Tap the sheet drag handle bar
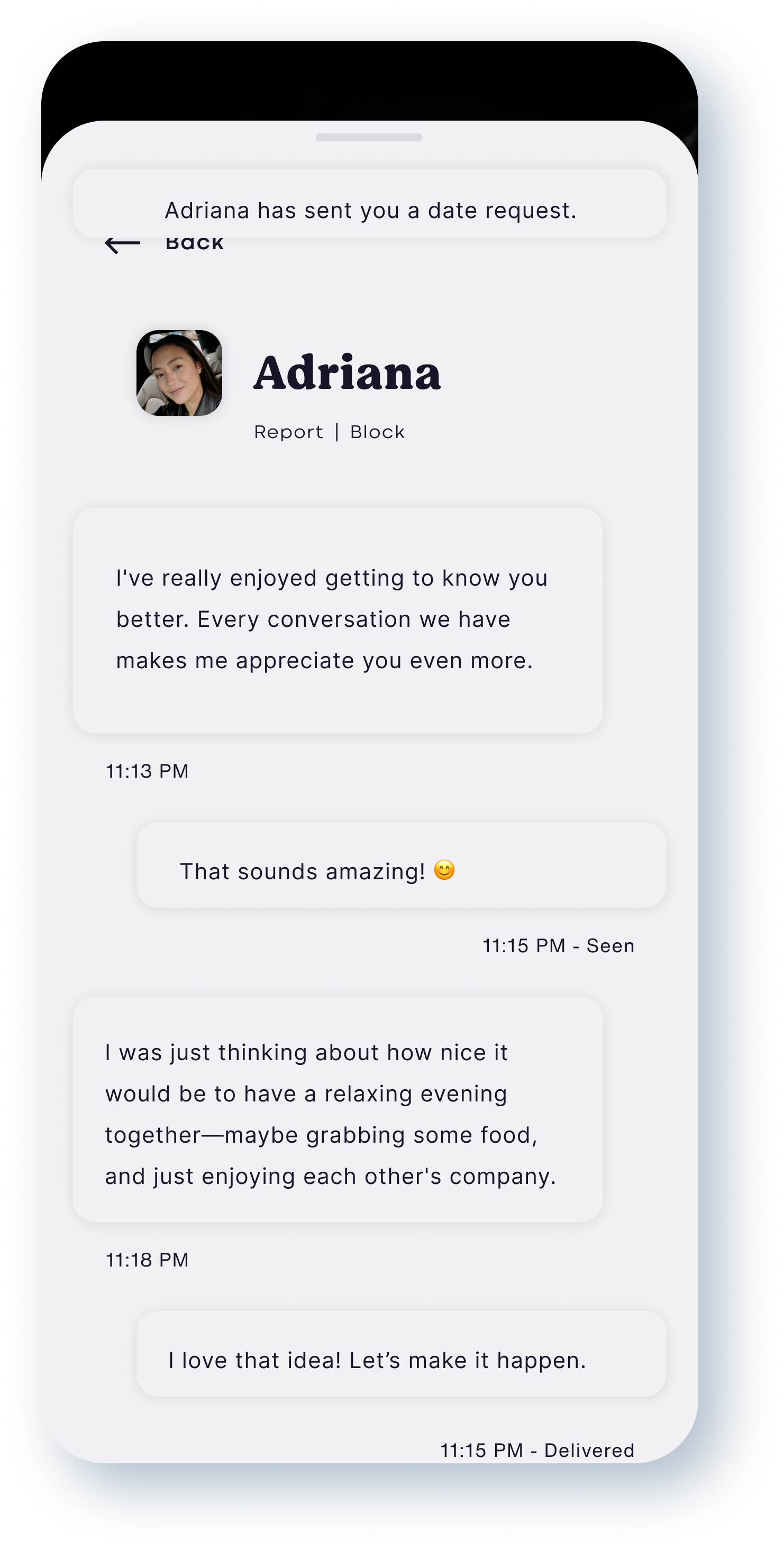This screenshot has width=784, height=1549. 369,137
